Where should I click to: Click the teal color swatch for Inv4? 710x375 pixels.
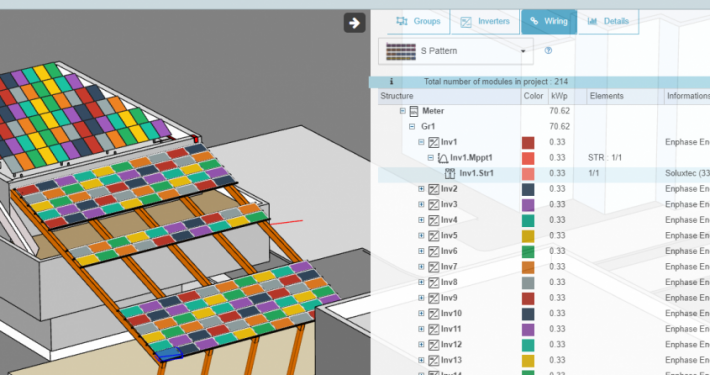[528, 220]
